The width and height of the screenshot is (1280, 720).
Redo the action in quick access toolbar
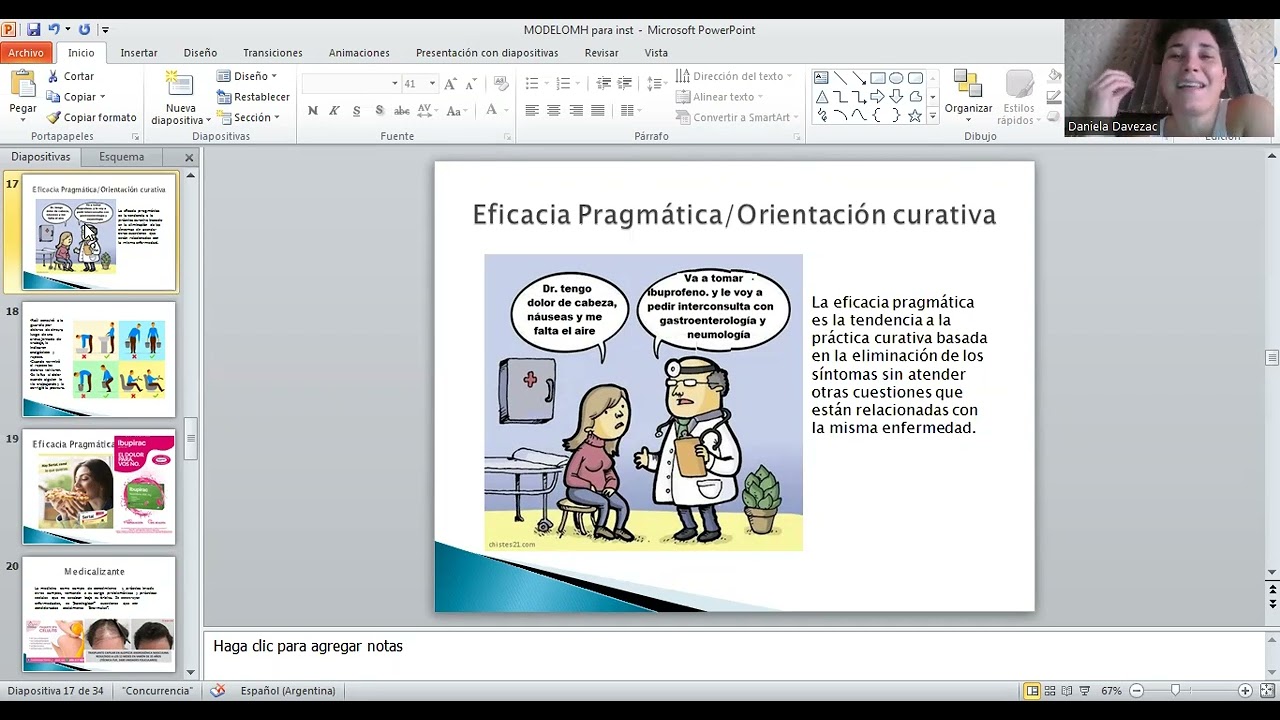[84, 30]
